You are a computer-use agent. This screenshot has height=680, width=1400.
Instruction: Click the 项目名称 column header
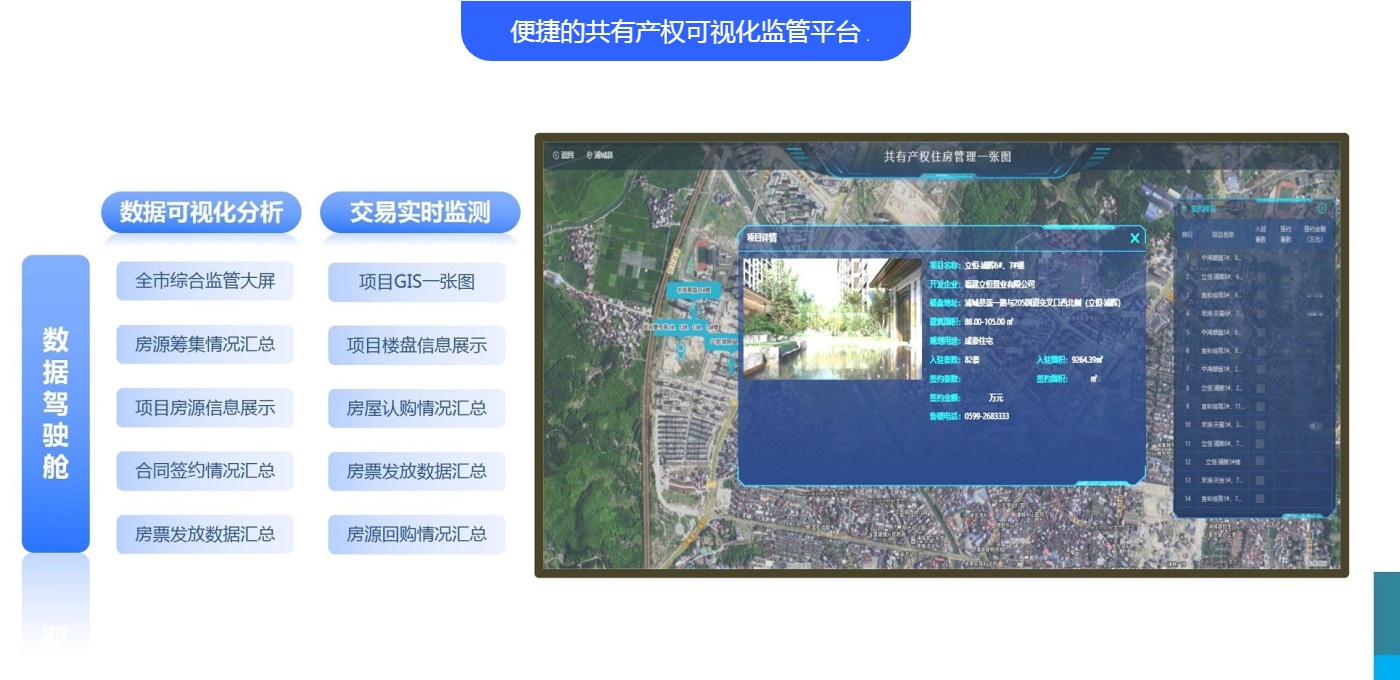(1223, 235)
